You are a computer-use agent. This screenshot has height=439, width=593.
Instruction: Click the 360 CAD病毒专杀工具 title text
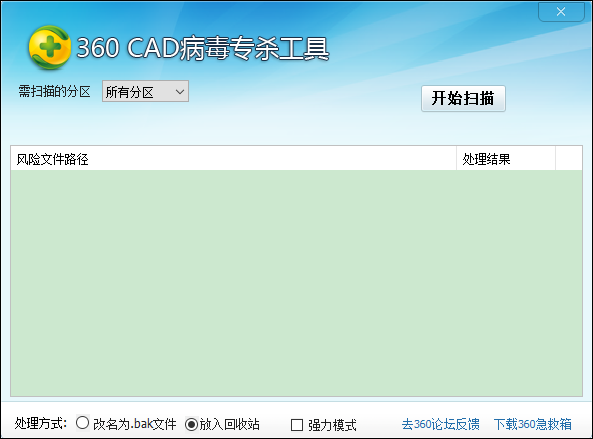pyautogui.click(x=203, y=48)
